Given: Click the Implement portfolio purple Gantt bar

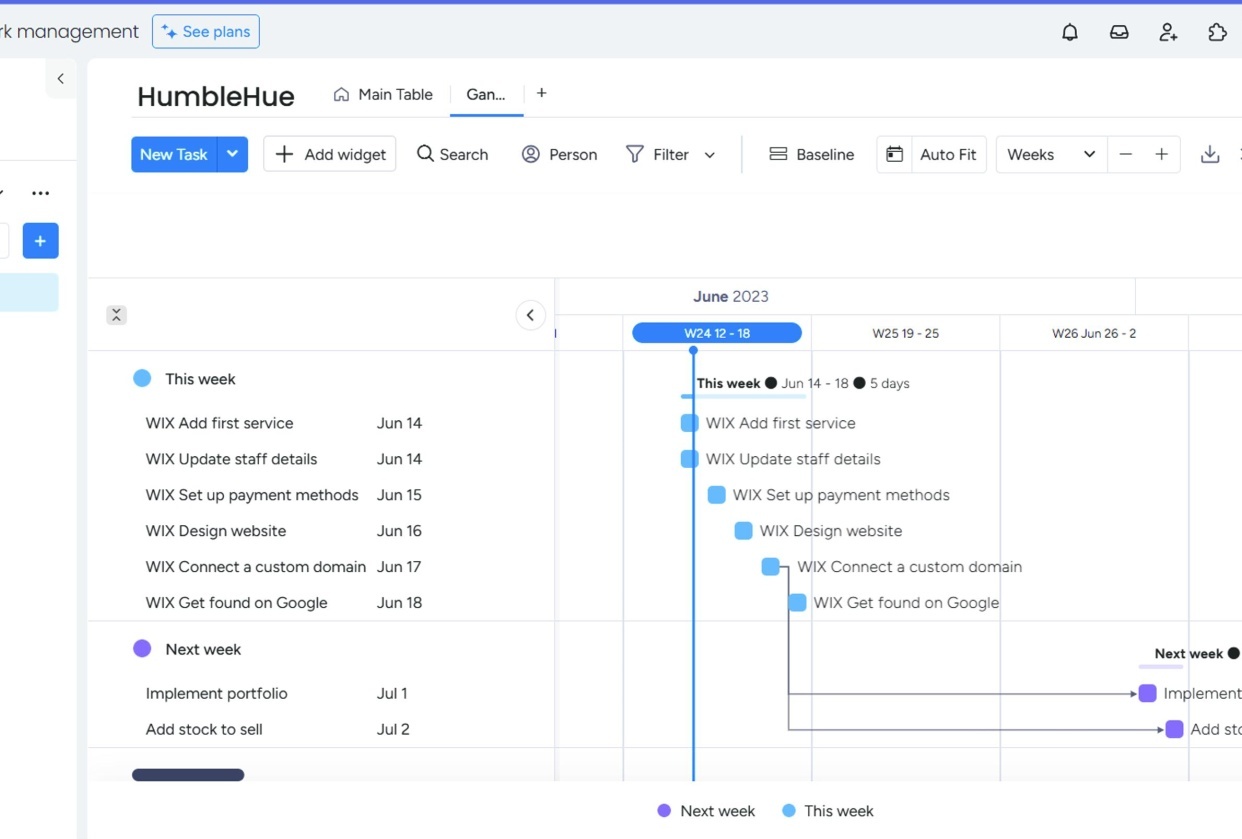Looking at the screenshot, I should [1147, 693].
